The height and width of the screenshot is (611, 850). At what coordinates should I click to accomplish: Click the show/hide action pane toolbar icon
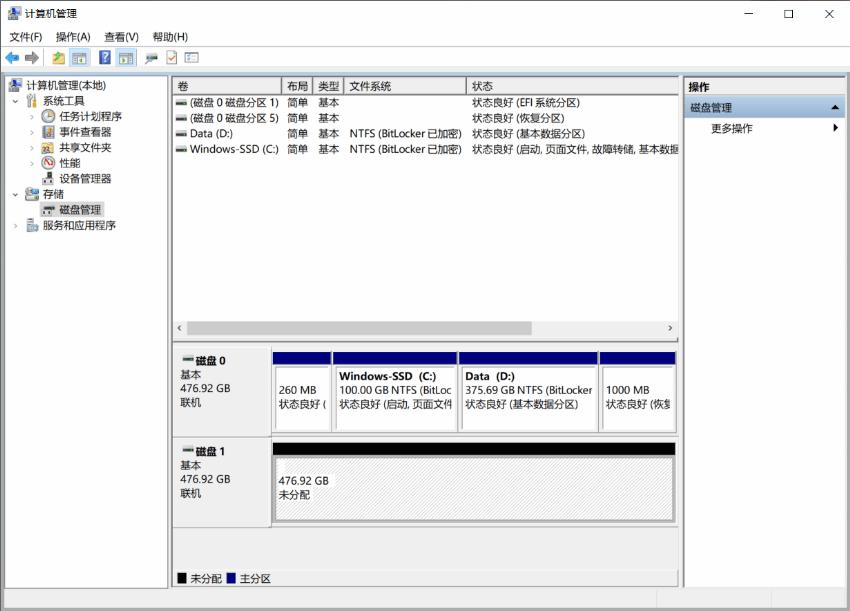click(125, 57)
